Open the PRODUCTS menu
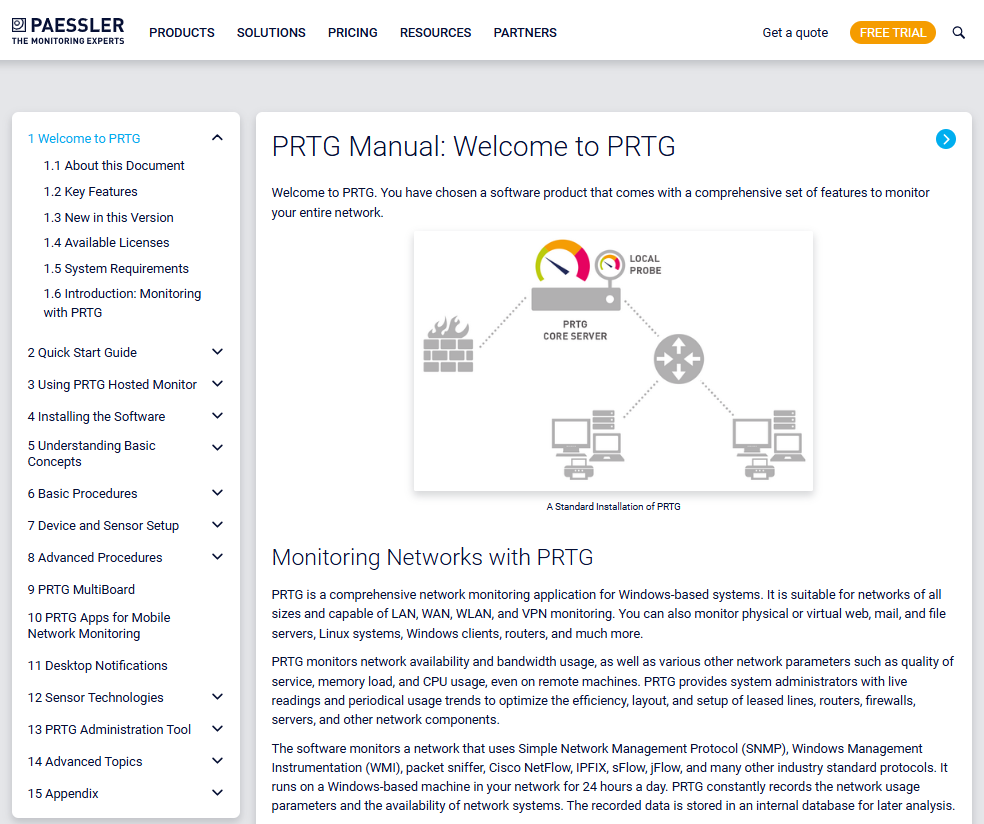 pyautogui.click(x=181, y=32)
